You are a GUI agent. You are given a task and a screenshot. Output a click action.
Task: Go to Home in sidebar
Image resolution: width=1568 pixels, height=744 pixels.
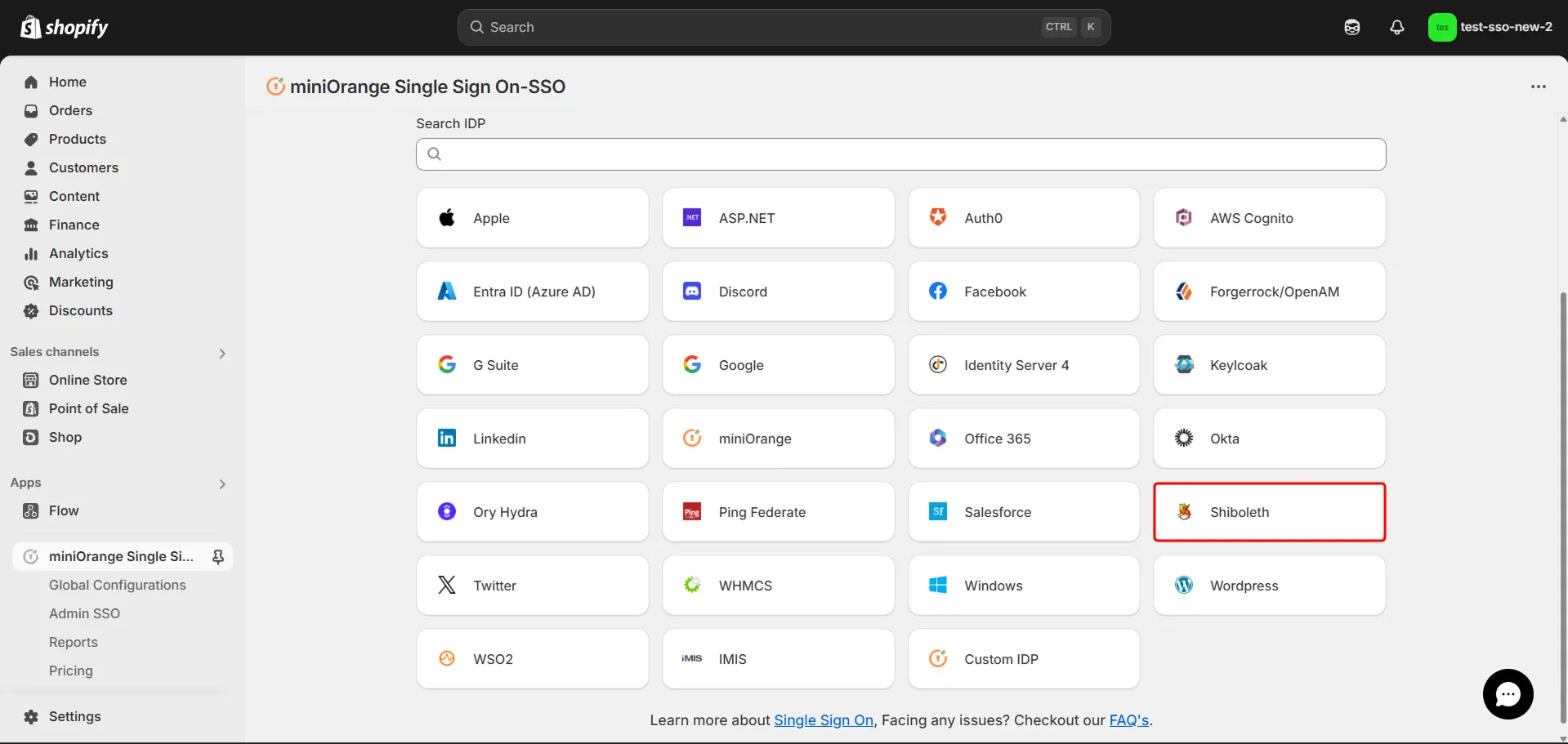tap(68, 82)
